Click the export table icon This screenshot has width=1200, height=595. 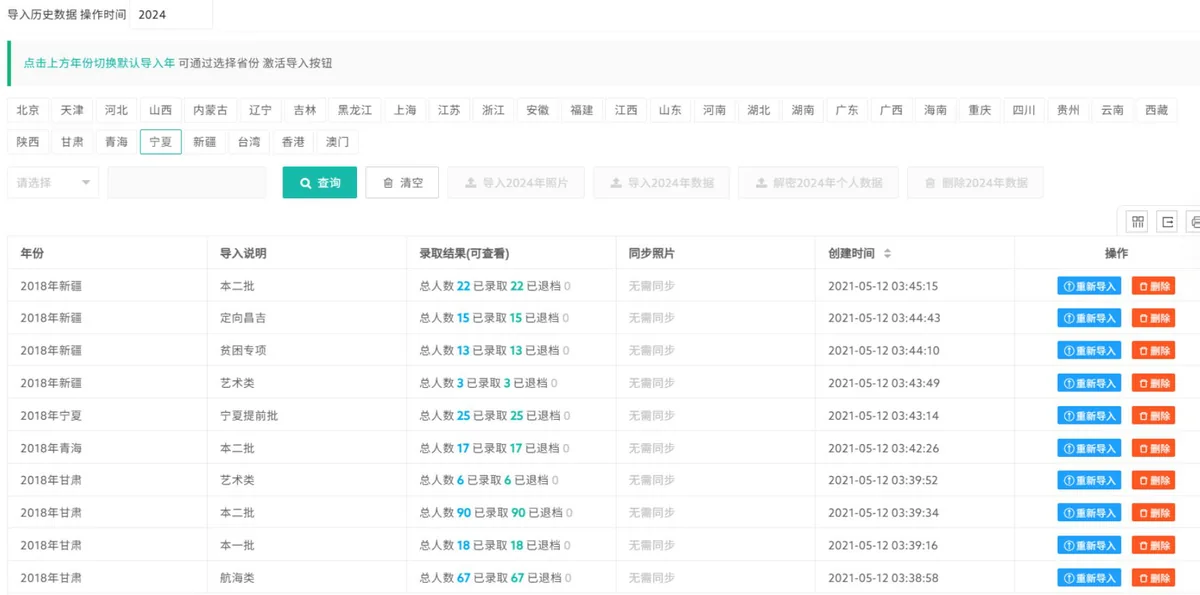coord(1167,222)
